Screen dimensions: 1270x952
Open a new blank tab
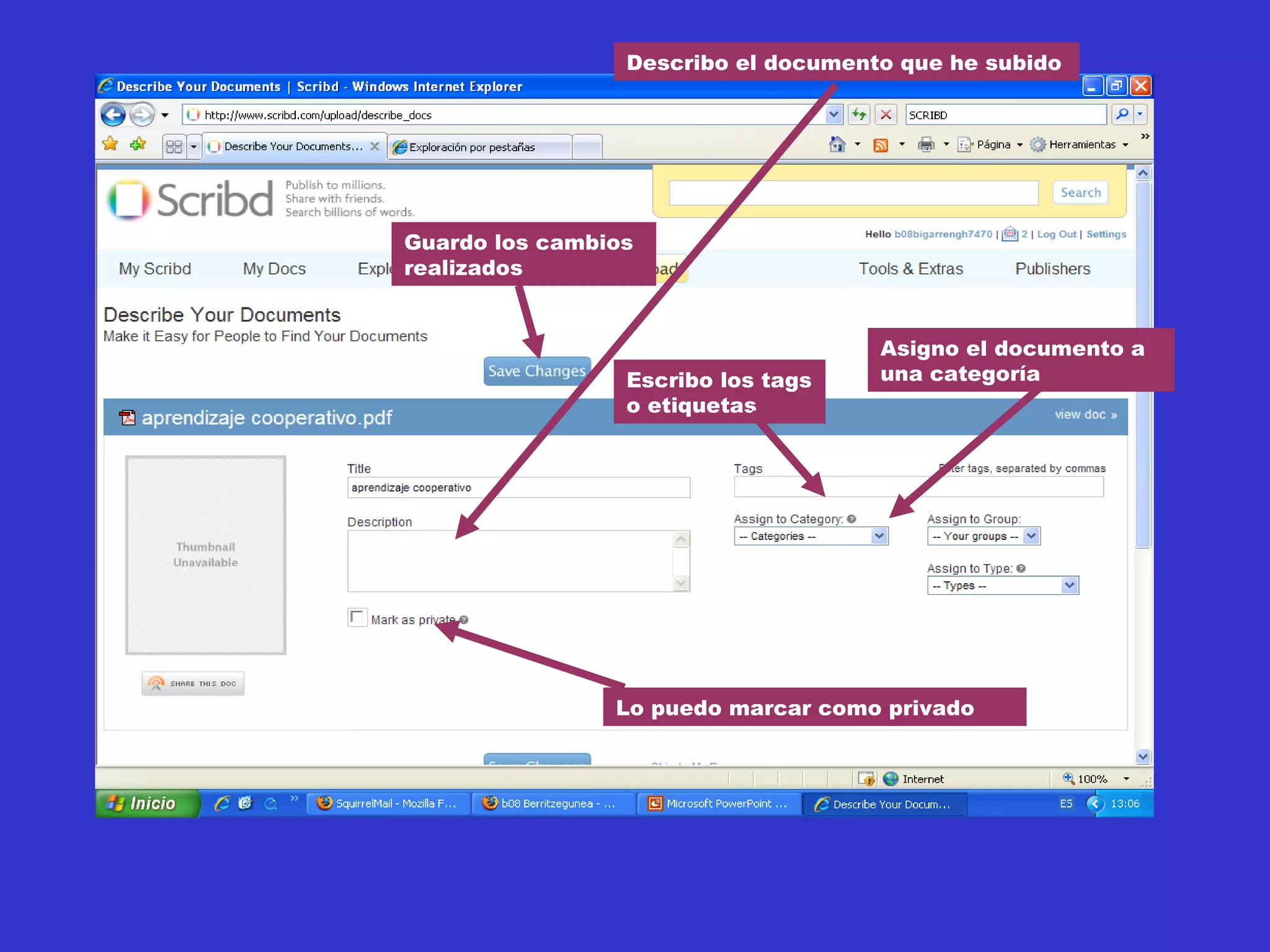click(587, 147)
